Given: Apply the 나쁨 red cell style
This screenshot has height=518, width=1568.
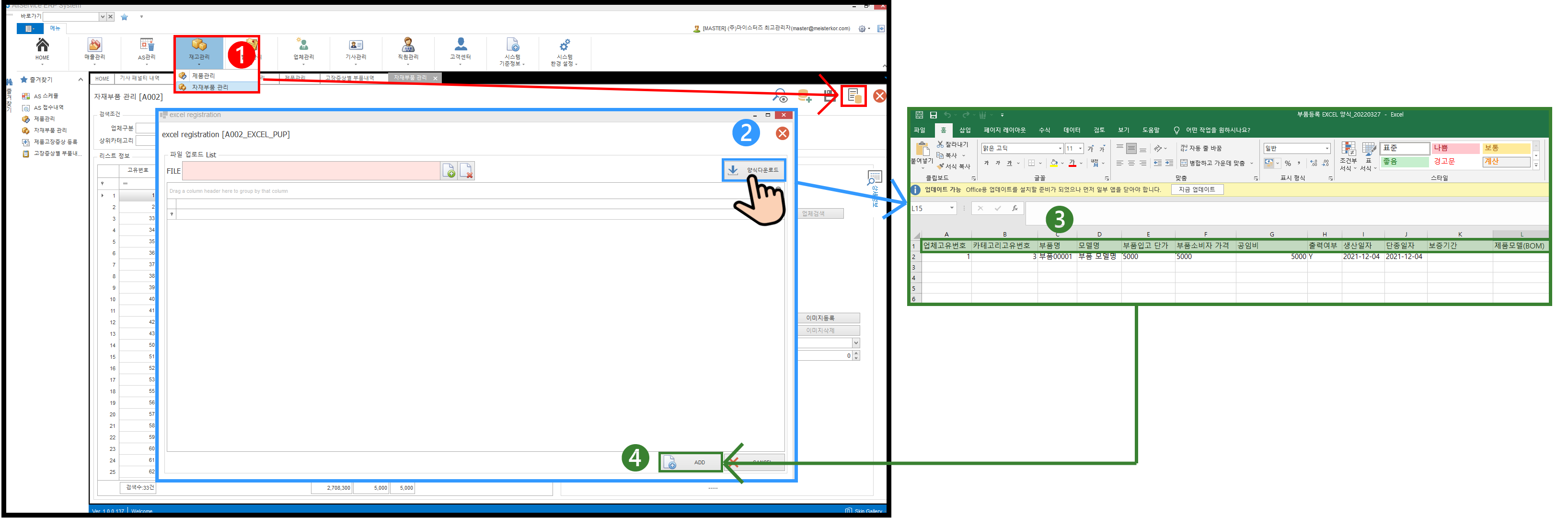Looking at the screenshot, I should point(1455,149).
